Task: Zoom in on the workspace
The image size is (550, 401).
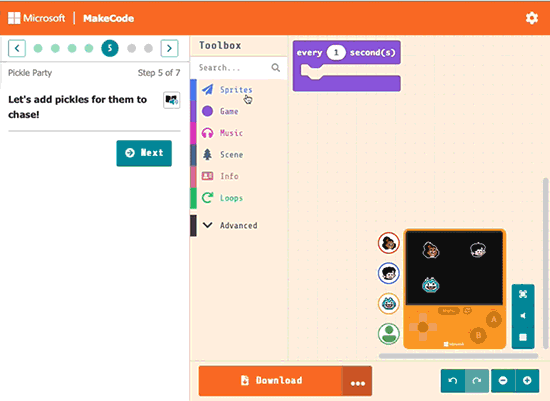Action: point(527,380)
